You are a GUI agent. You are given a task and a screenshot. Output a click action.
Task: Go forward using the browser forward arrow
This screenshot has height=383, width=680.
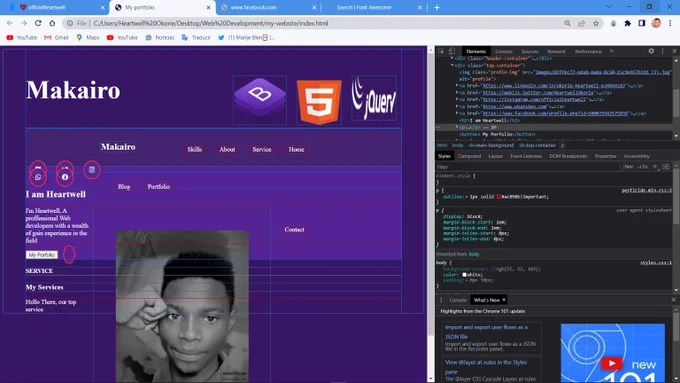24,23
